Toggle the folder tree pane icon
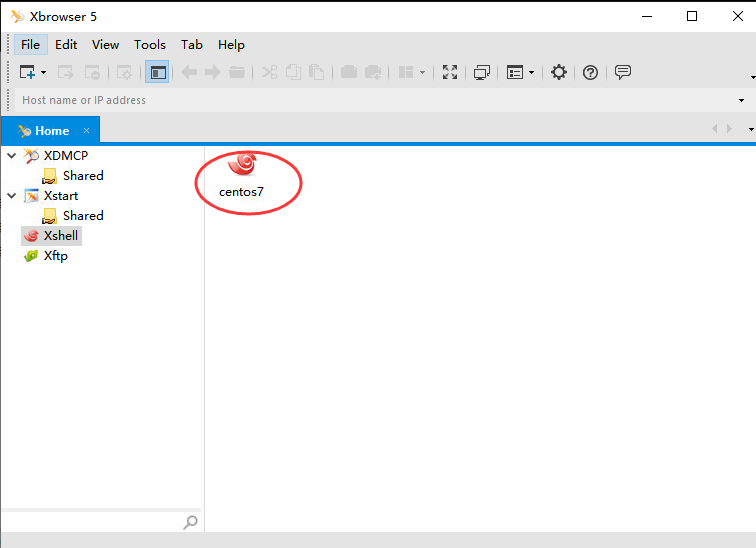The width and height of the screenshot is (756, 548). pyautogui.click(x=157, y=72)
